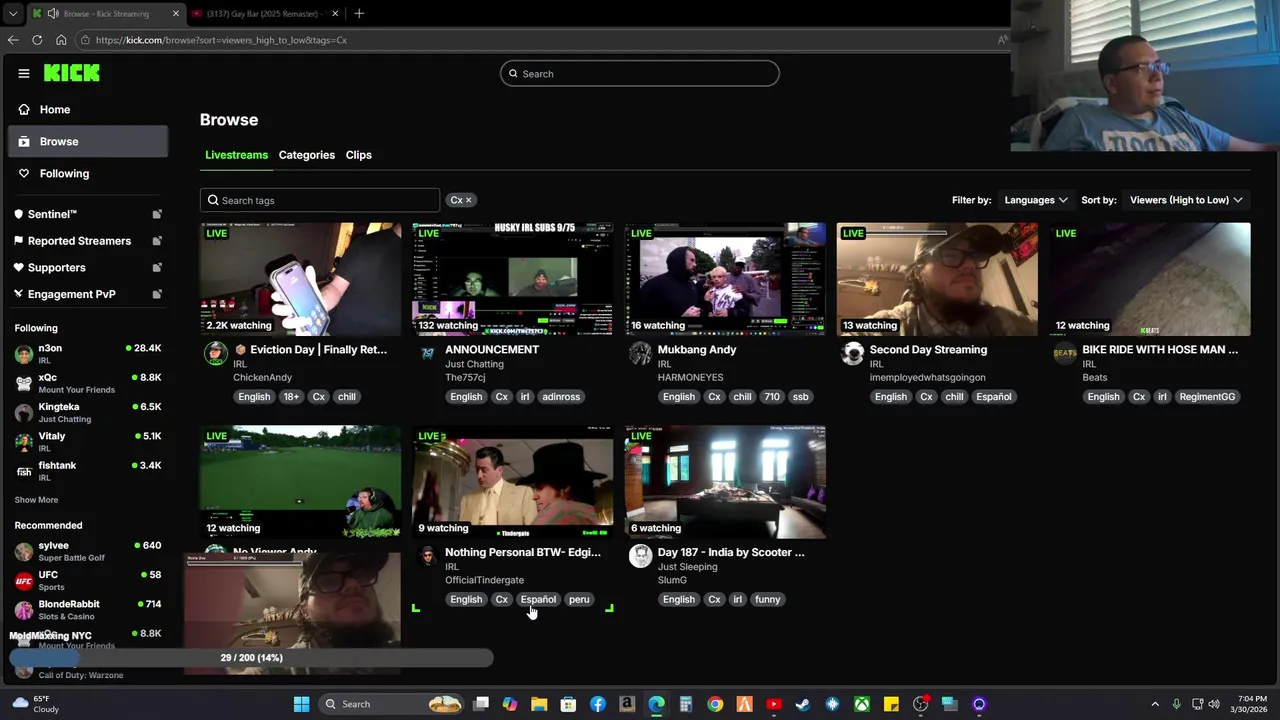
Task: Select the funny tag on Day 187
Action: pyautogui.click(x=768, y=600)
